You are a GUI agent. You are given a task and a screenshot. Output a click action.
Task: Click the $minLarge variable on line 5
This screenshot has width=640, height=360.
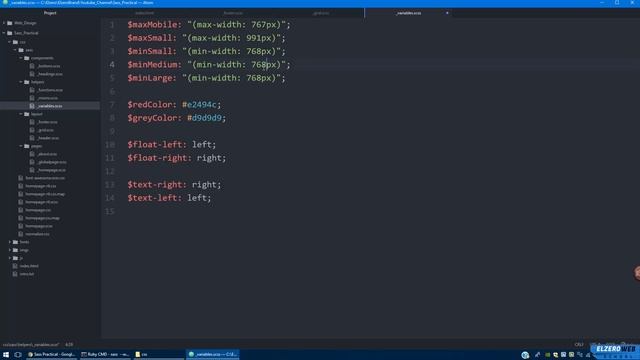(150, 78)
